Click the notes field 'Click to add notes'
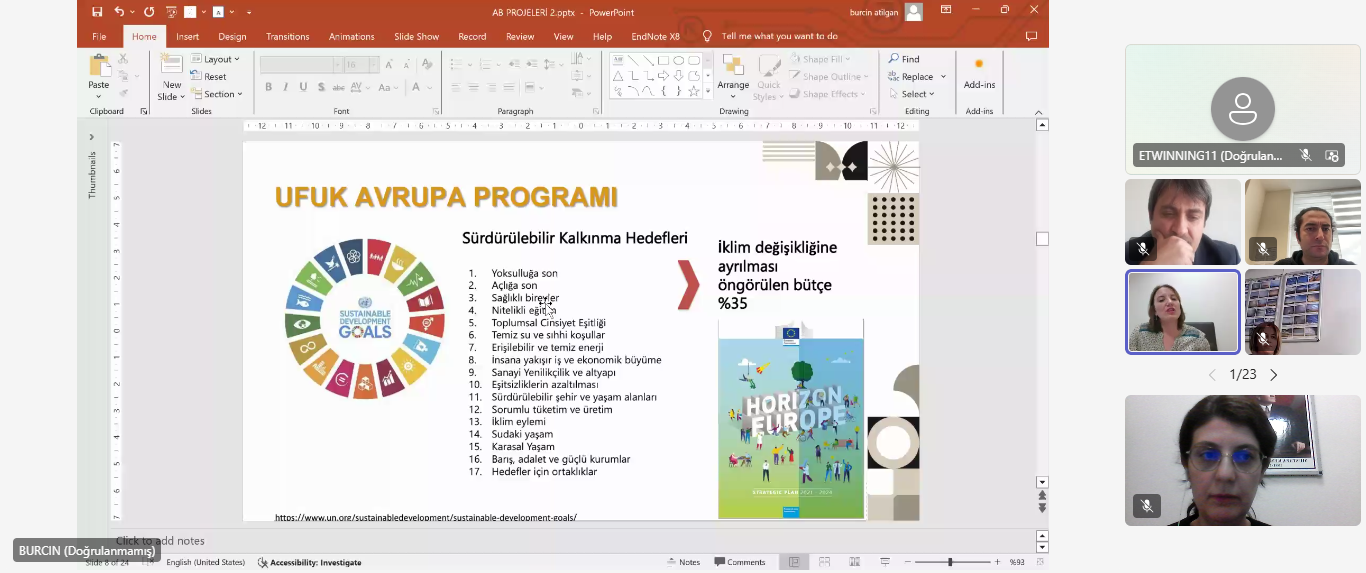Screen dimensions: 1366x573 tap(160, 541)
